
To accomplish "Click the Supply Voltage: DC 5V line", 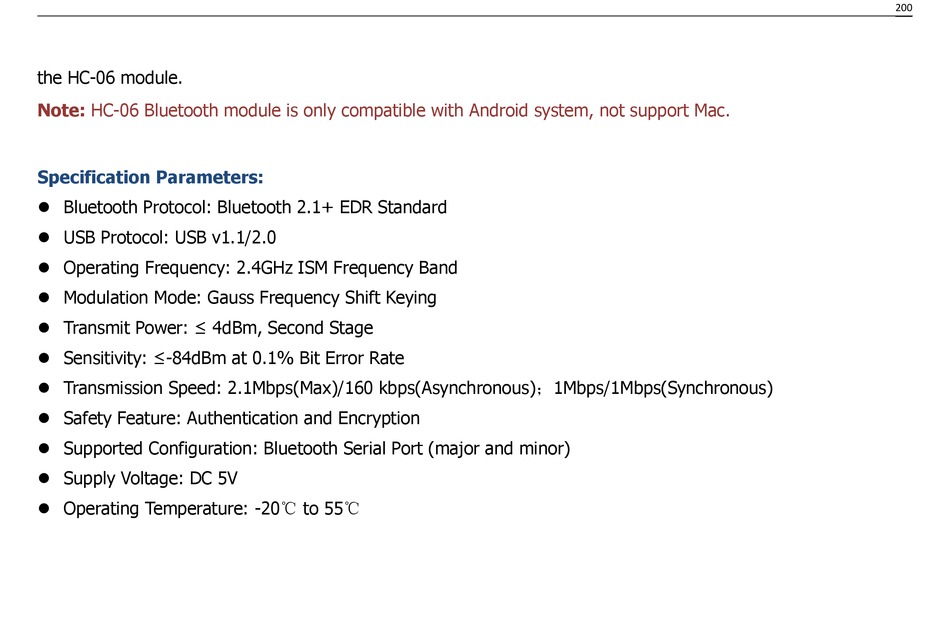I will tap(150, 479).
